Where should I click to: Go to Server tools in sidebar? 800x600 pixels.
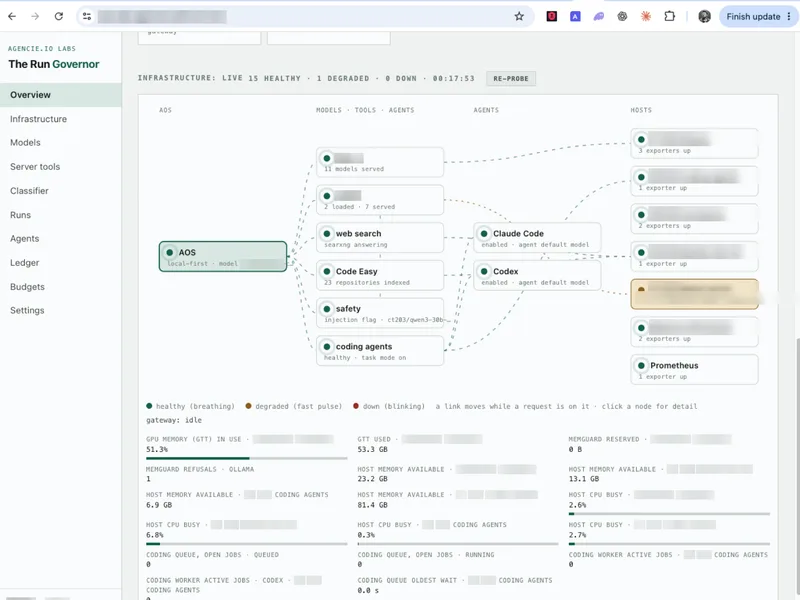pyautogui.click(x=61, y=166)
